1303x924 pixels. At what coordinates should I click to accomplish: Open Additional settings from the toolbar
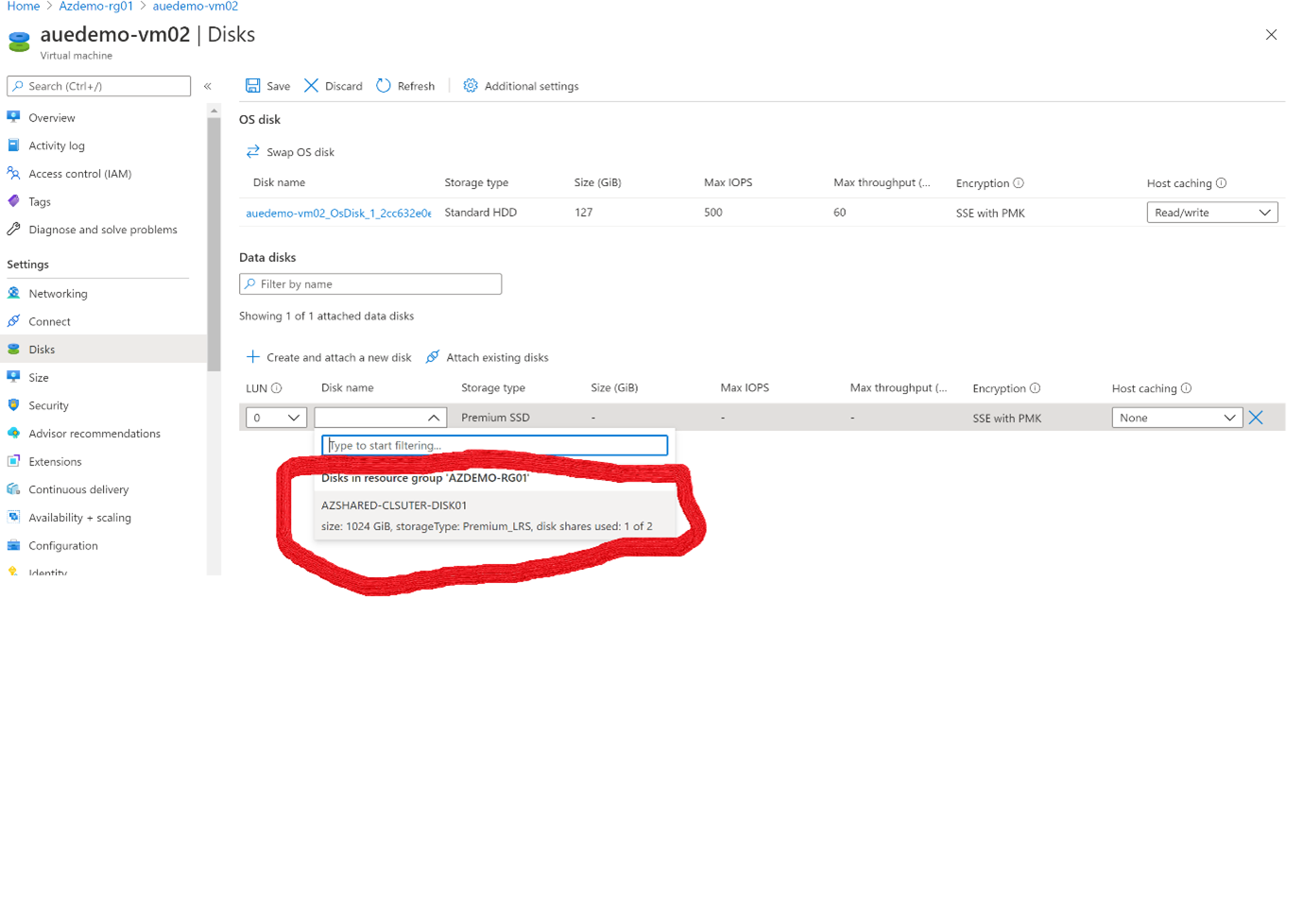pyautogui.click(x=521, y=86)
